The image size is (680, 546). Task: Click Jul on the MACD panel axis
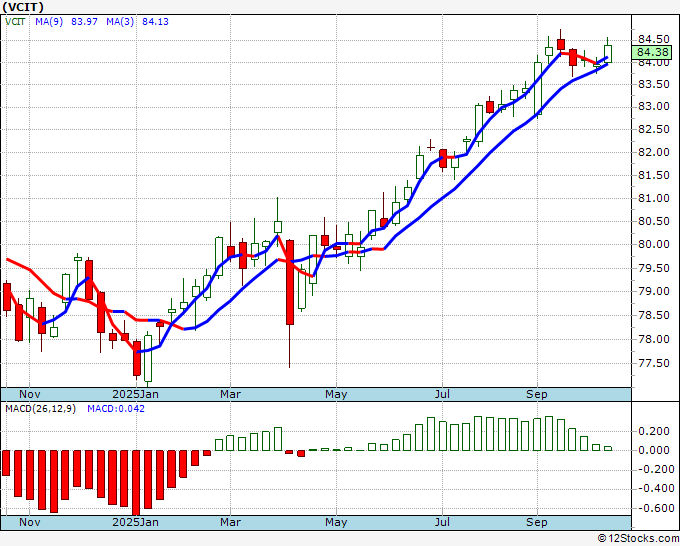442,522
